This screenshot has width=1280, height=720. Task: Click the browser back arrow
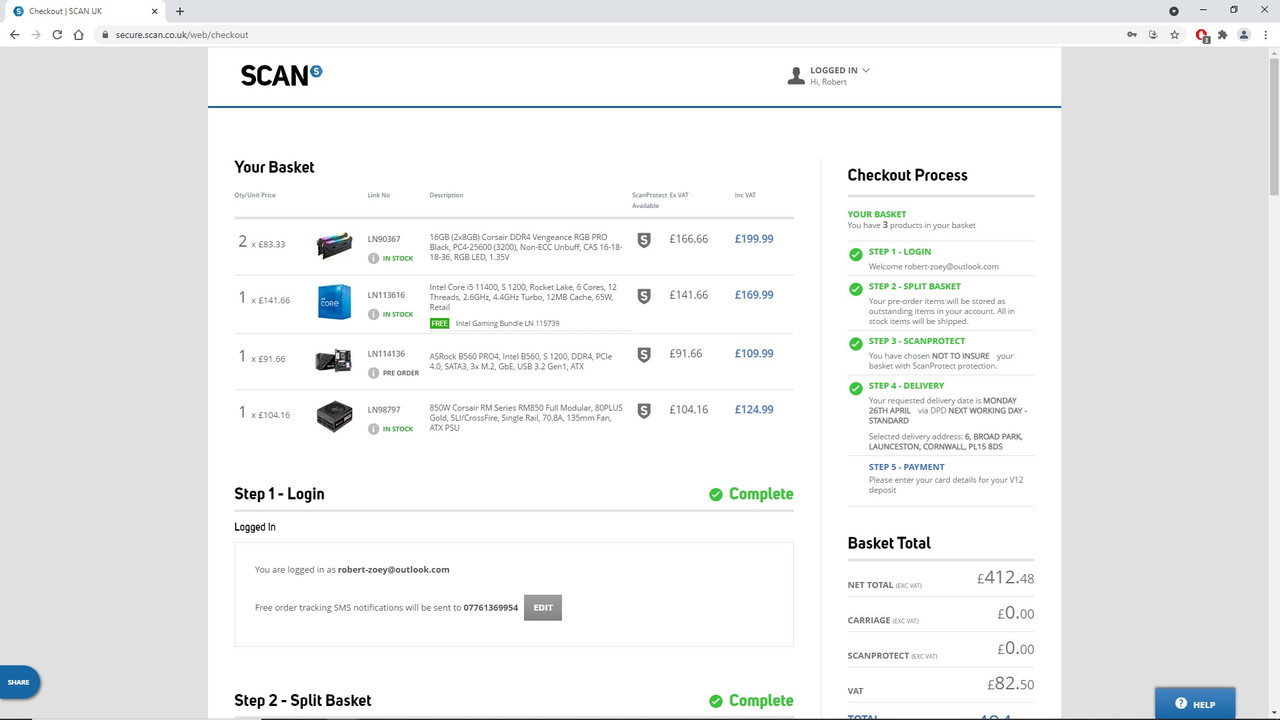pyautogui.click(x=14, y=34)
